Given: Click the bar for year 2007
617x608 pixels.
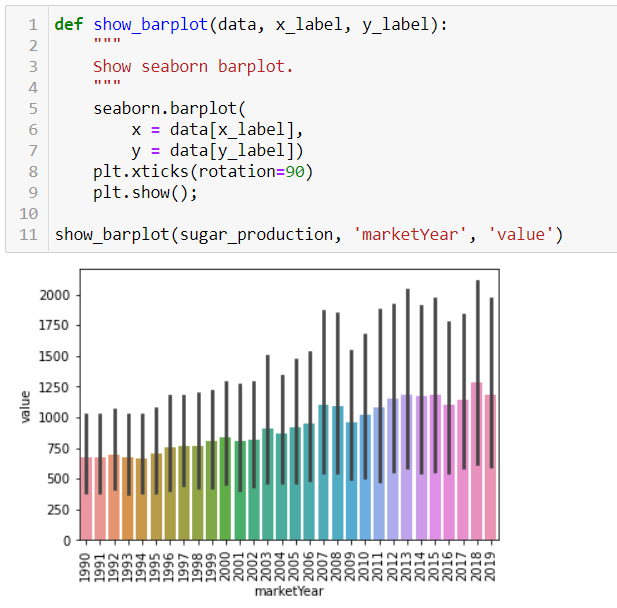Looking at the screenshot, I should (323, 472).
